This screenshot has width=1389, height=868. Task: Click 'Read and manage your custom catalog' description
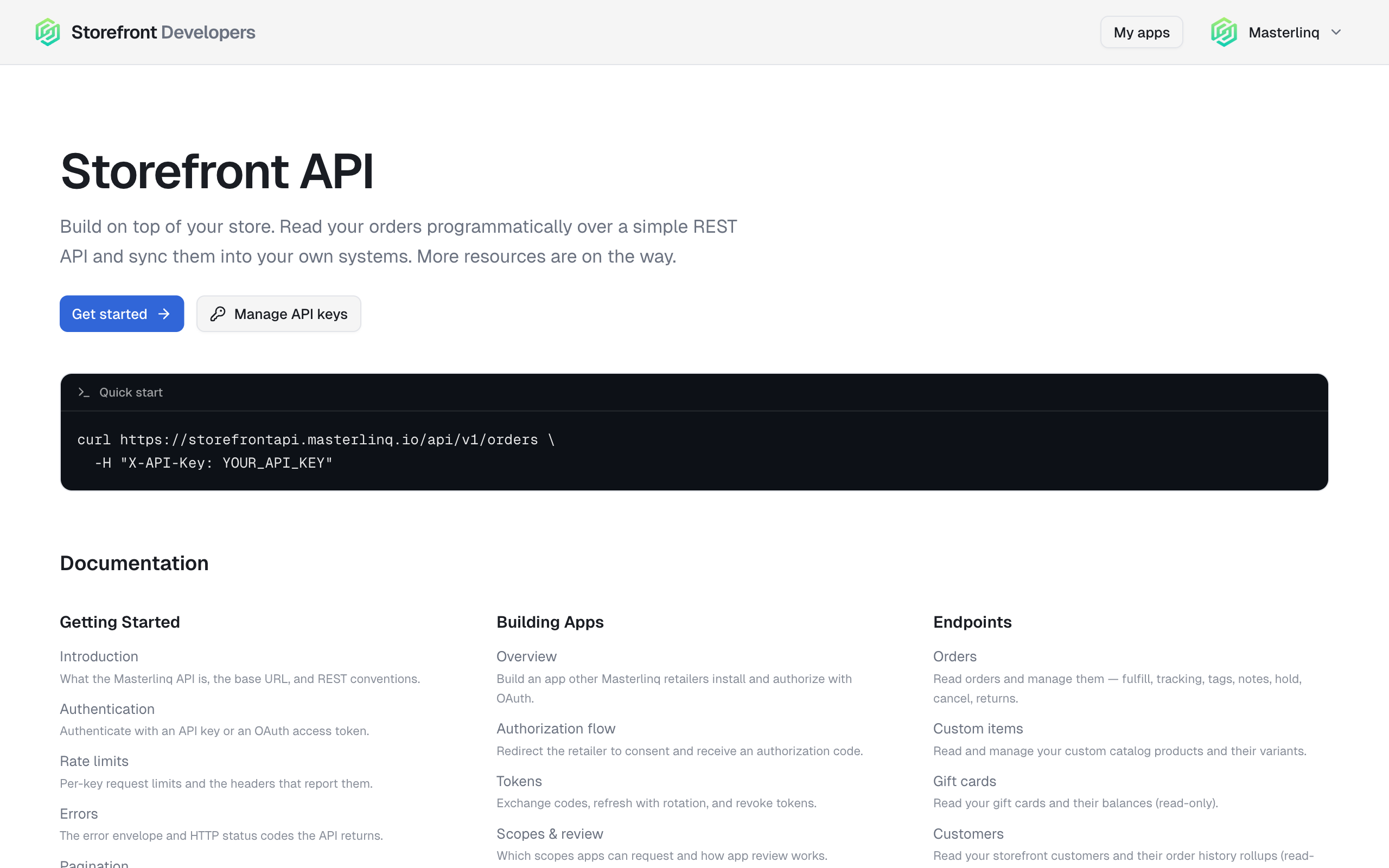point(1119,751)
